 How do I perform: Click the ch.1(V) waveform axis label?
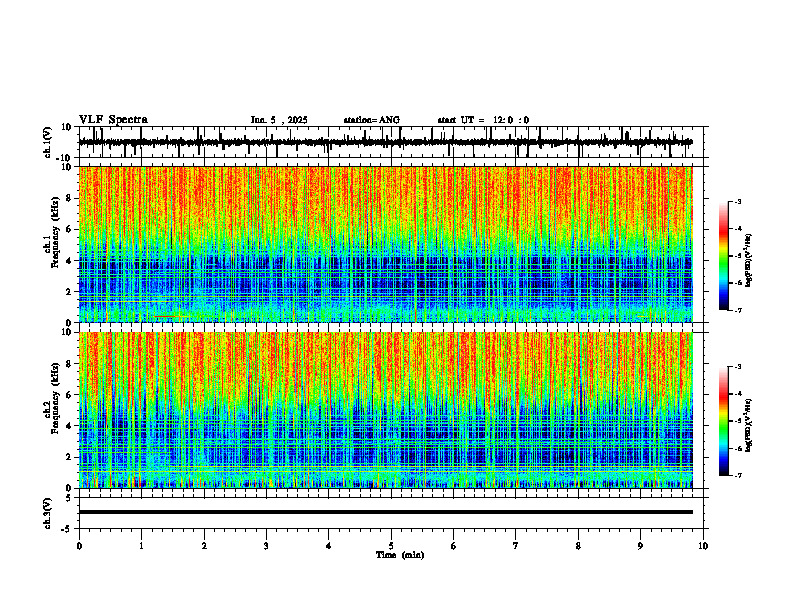(48, 142)
